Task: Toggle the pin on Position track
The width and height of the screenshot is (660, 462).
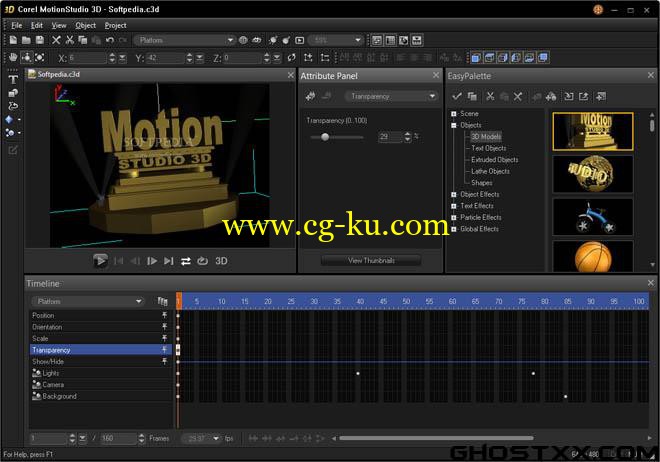Action: point(165,315)
